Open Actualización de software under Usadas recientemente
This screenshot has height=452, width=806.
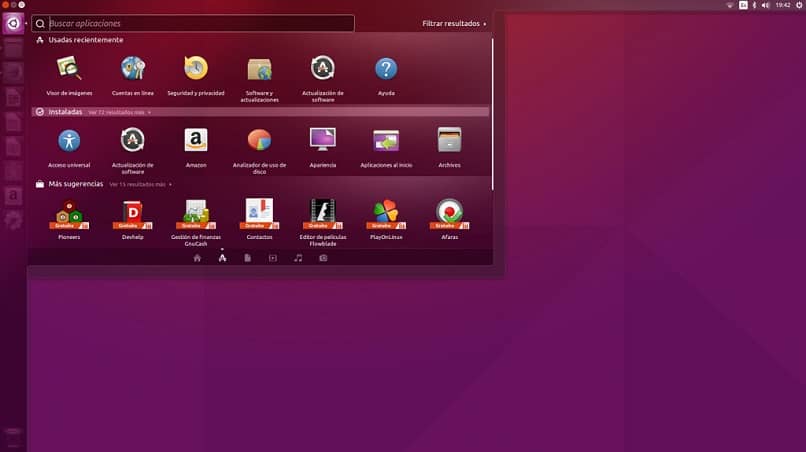tap(323, 79)
